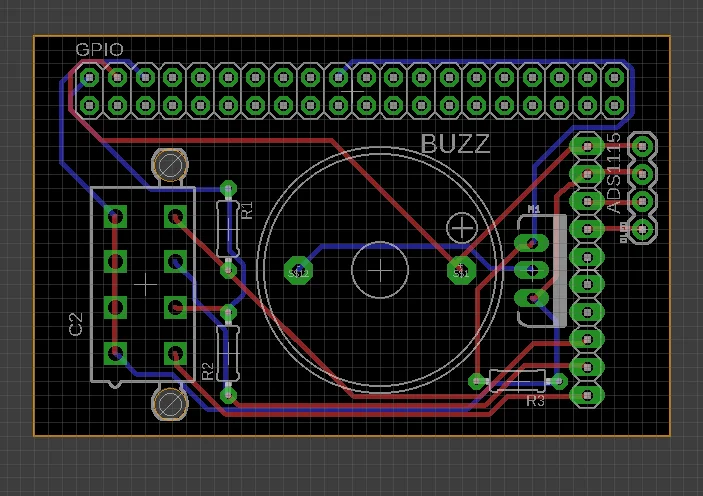Click the buzzer's left S$2 pad
This screenshot has height=496, width=703.
tap(298, 271)
